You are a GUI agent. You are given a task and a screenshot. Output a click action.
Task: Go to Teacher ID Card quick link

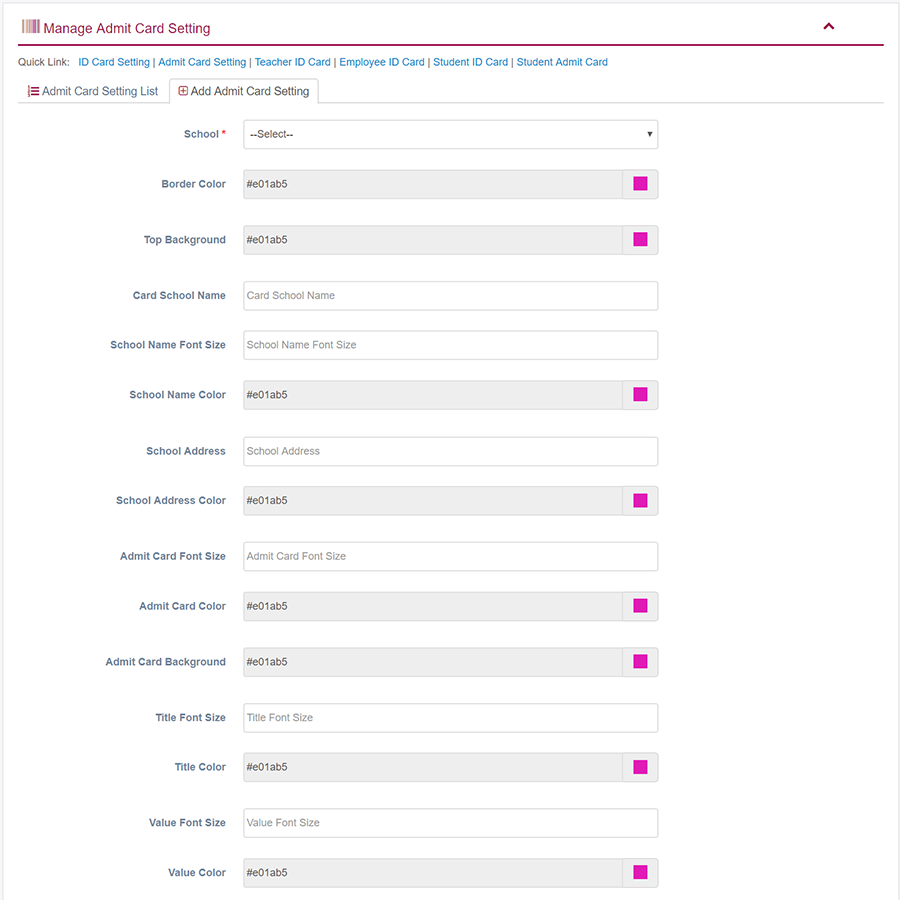coord(292,62)
